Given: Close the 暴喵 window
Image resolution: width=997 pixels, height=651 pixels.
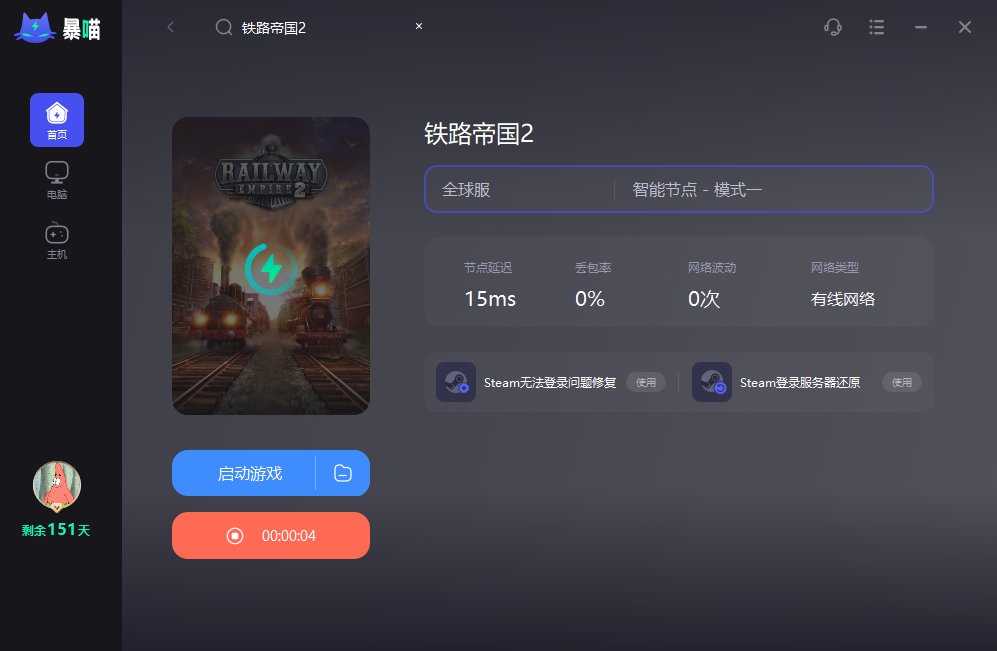Looking at the screenshot, I should tap(965, 27).
